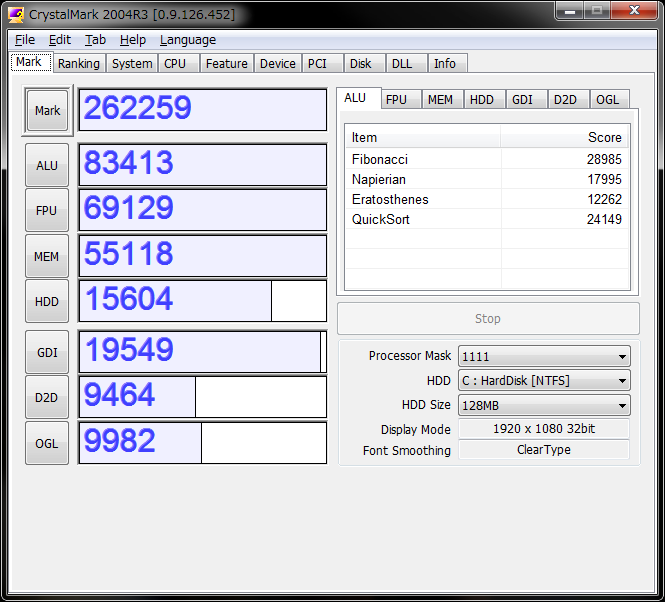Viewport: 665px width, 602px height.
Task: Open the Language menu
Action: 187,40
